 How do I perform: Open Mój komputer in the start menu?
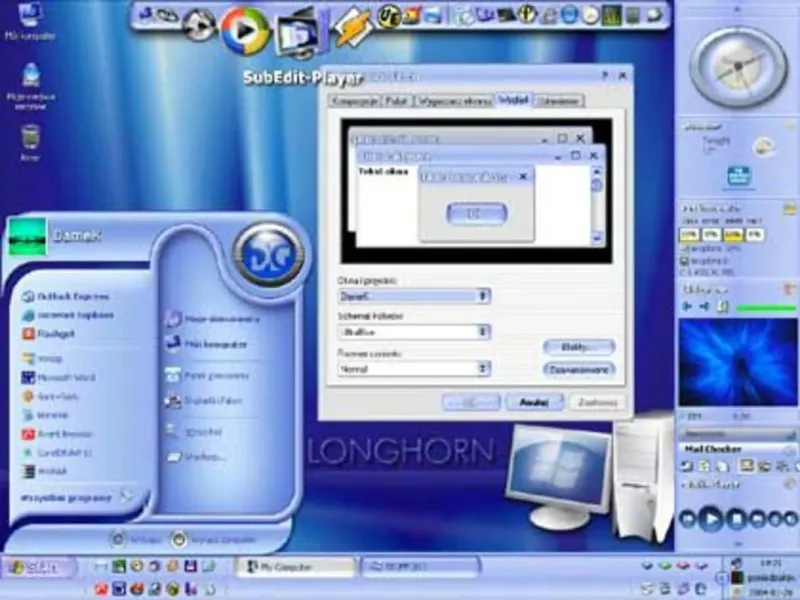click(207, 344)
